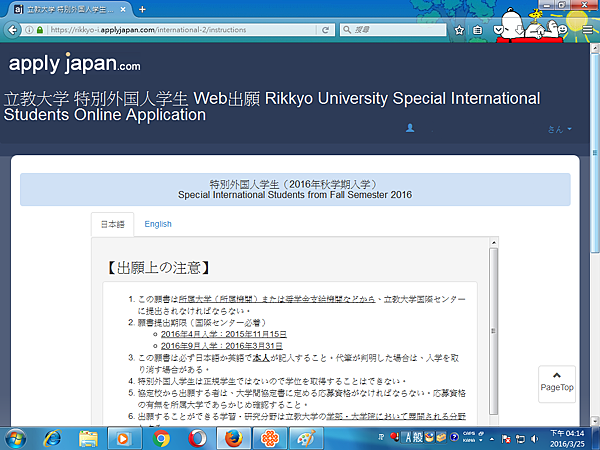Click the JP language indicator in tray
This screenshot has height=450, width=600.
pyautogui.click(x=381, y=437)
